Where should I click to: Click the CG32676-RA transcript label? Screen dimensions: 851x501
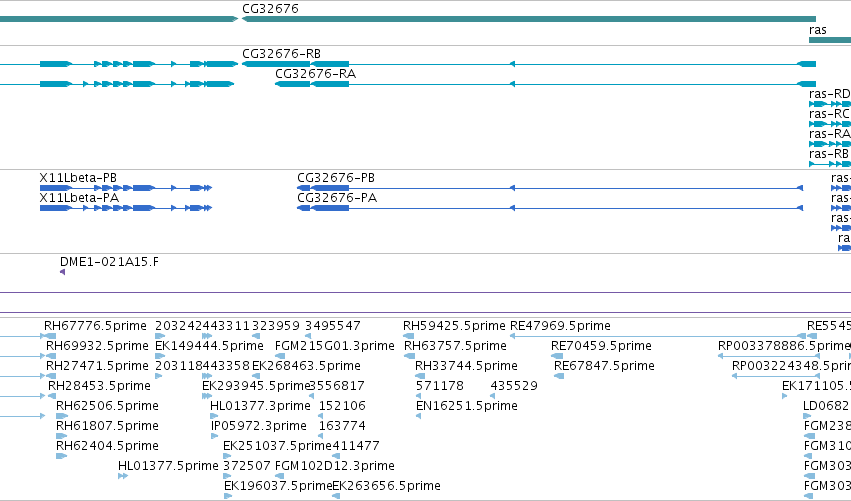point(315,74)
